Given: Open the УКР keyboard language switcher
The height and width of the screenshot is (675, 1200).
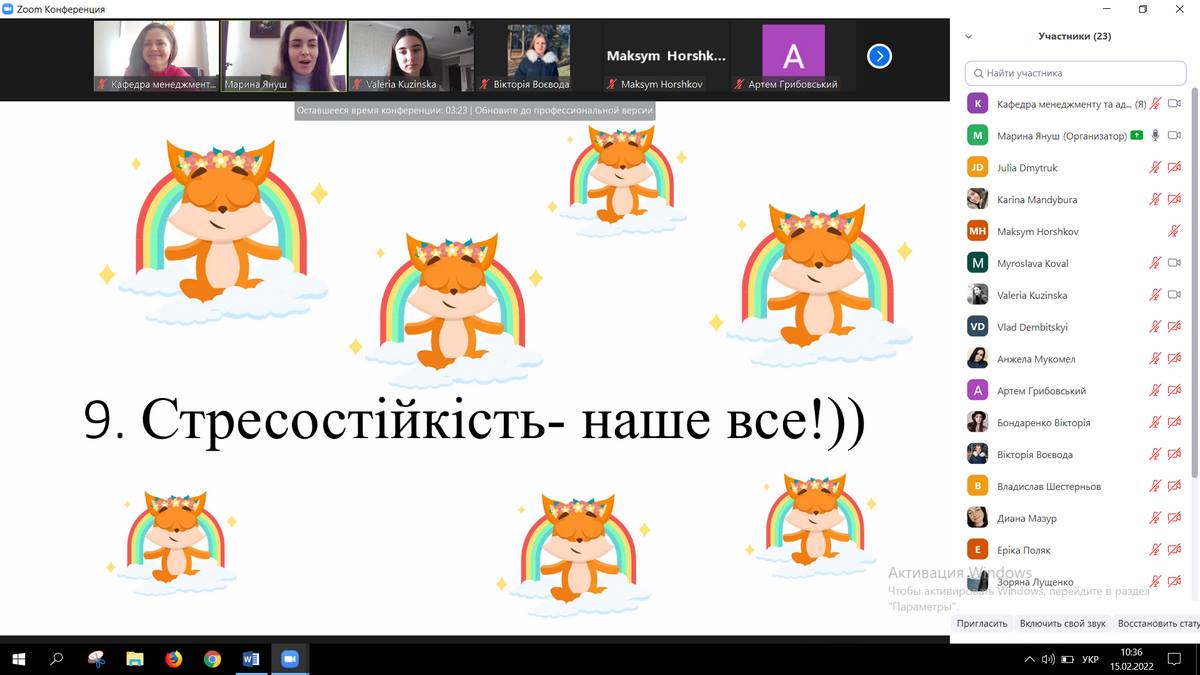Looking at the screenshot, I should point(1090,660).
